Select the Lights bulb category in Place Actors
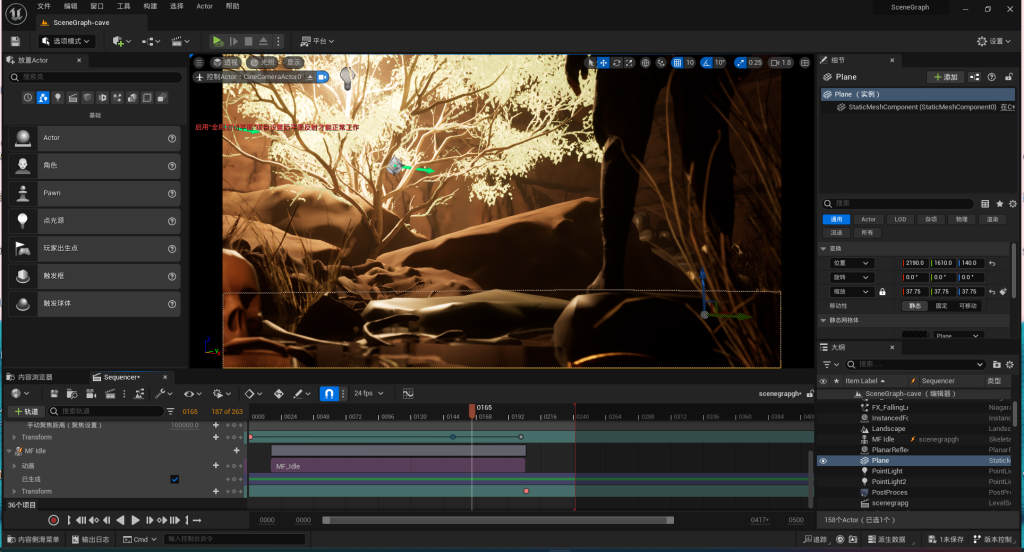 tap(57, 97)
